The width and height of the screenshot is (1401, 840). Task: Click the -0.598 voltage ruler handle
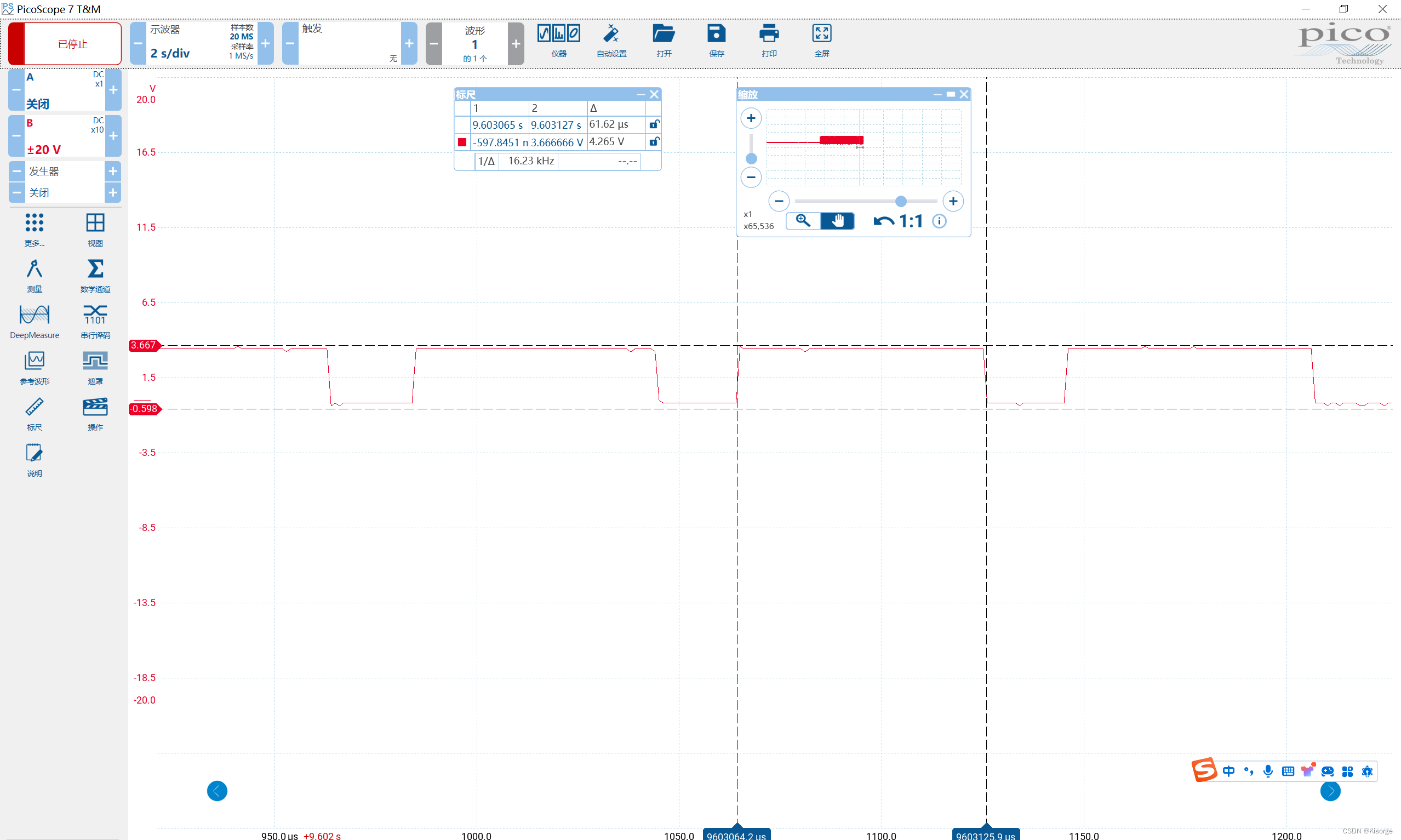click(x=145, y=409)
